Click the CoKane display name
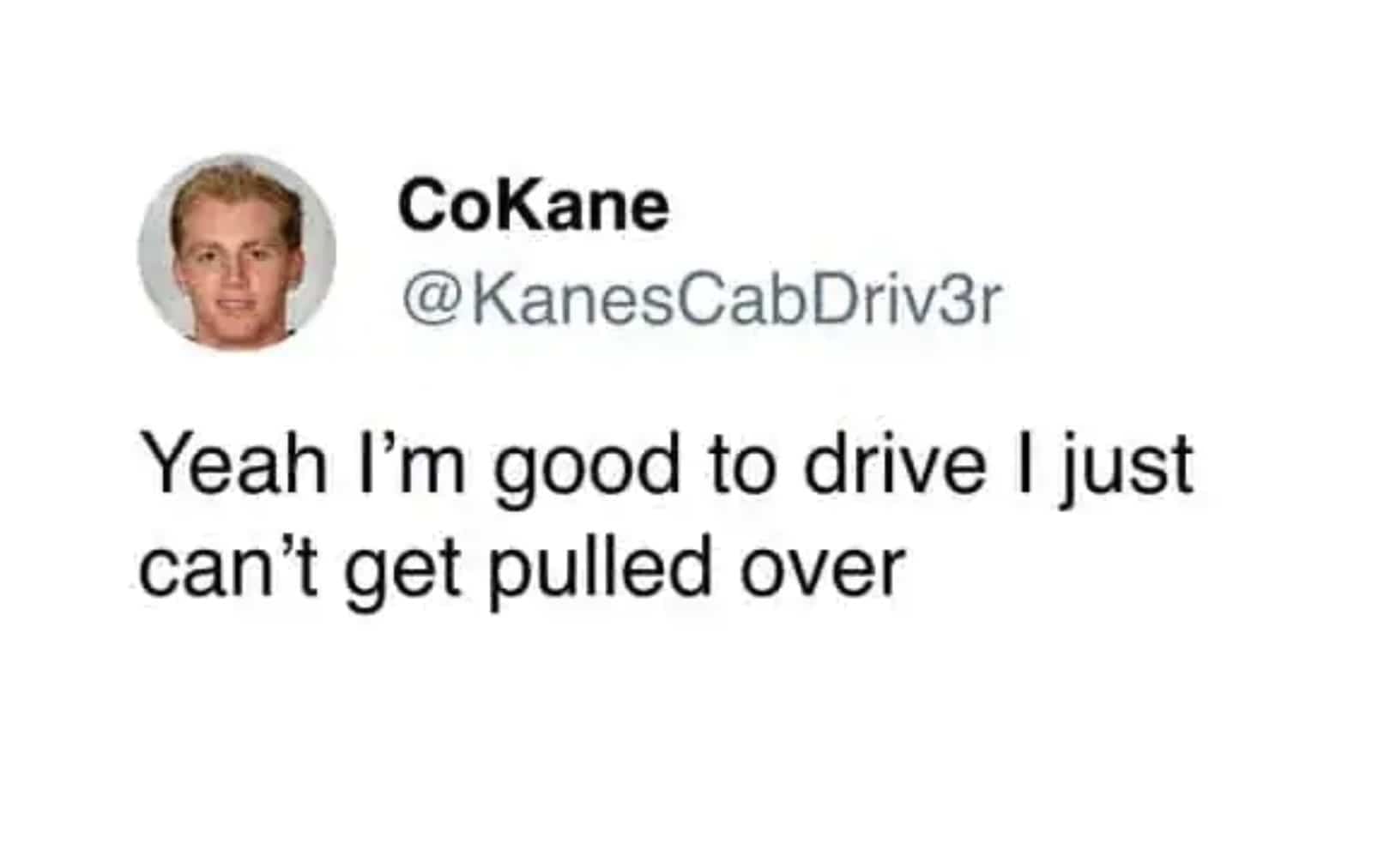This screenshot has height=868, width=1390. click(533, 206)
